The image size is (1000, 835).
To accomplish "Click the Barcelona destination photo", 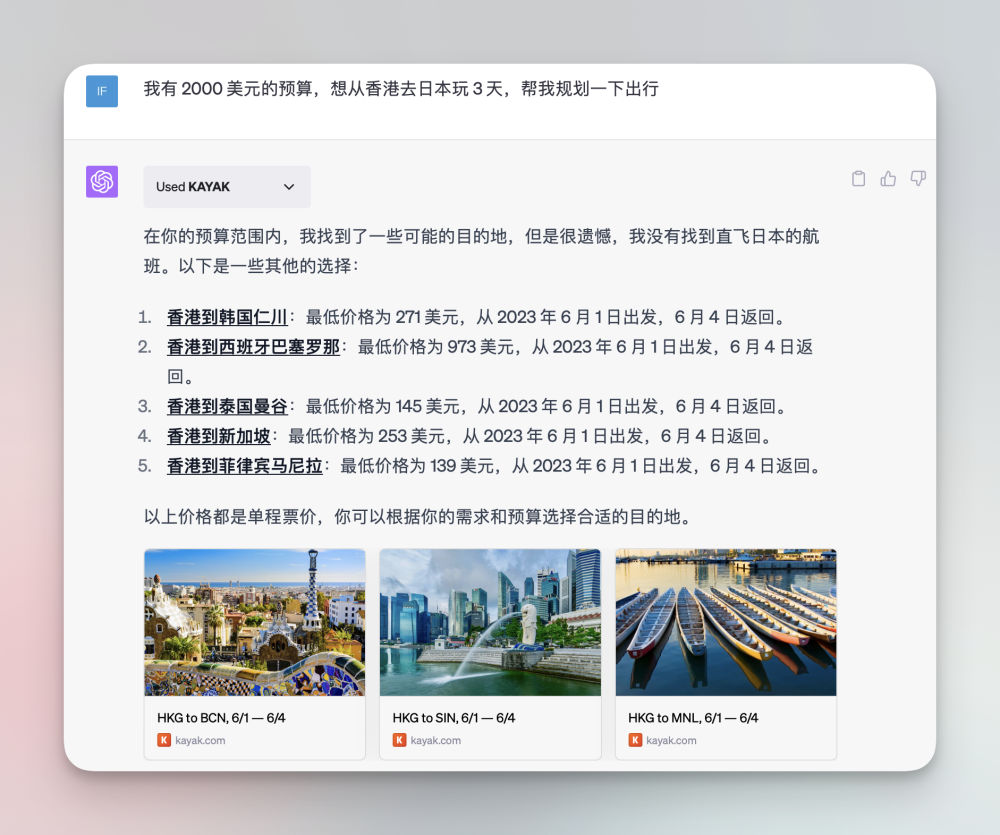I will click(x=254, y=621).
